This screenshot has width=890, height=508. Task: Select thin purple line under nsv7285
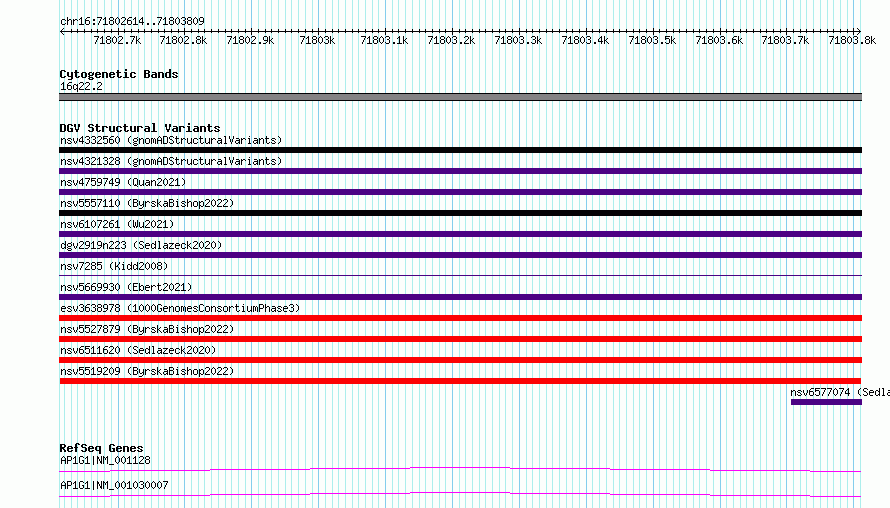point(460,276)
